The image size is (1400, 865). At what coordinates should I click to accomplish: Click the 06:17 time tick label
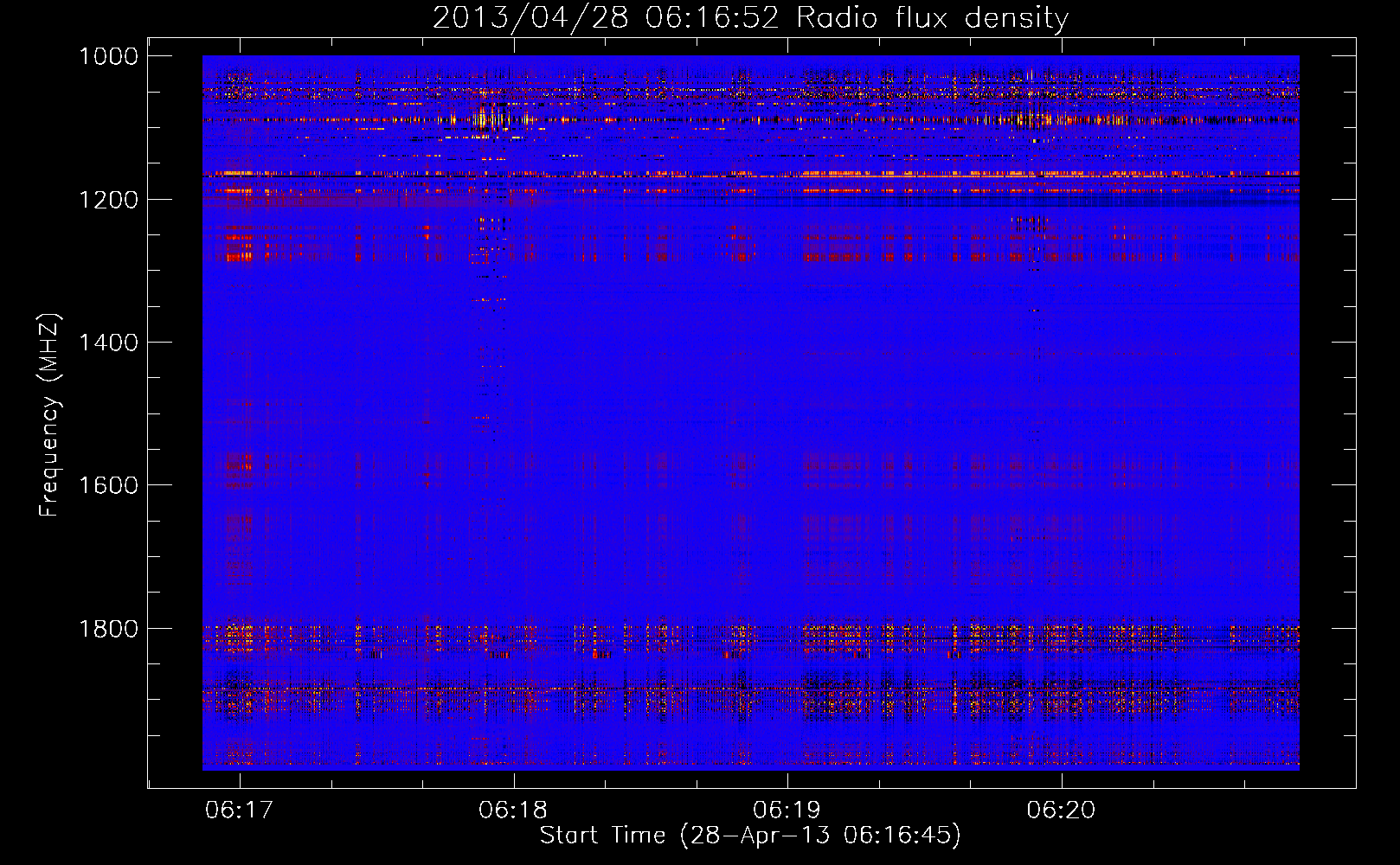(x=240, y=810)
